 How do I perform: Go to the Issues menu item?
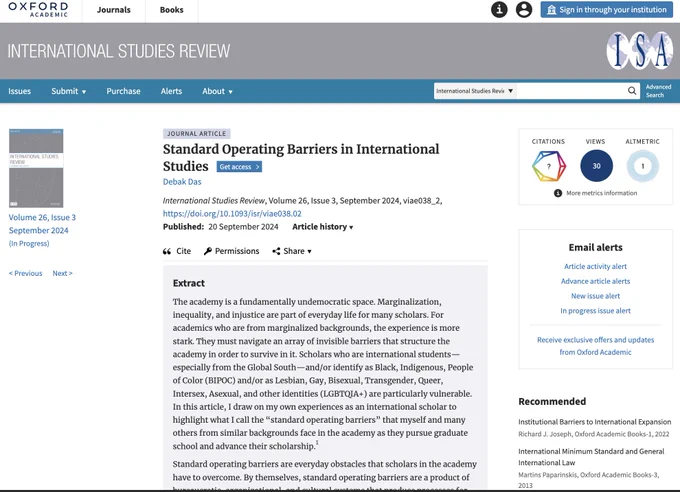pyautogui.click(x=20, y=91)
